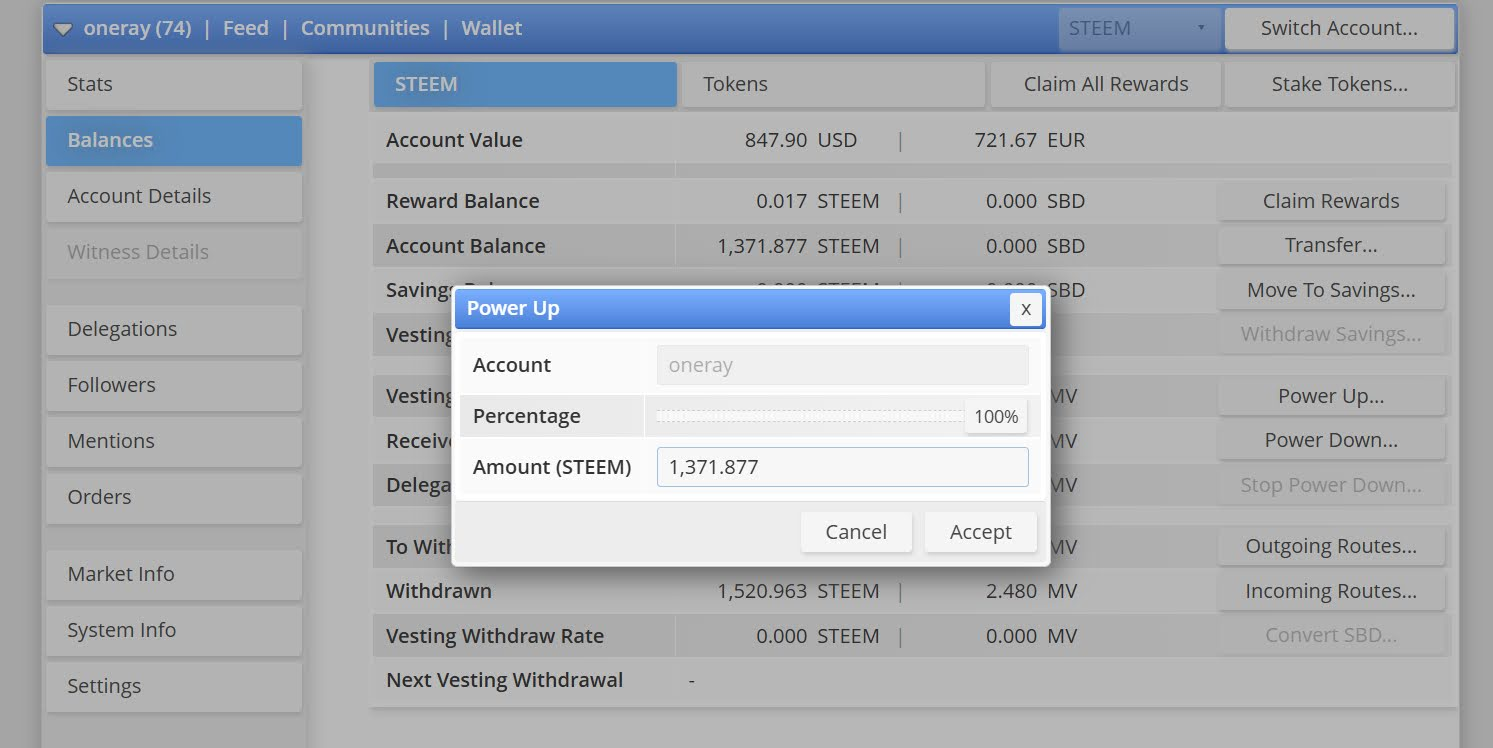Open Witness Details in the sidebar
Screen dimensions: 1493x748
(174, 252)
